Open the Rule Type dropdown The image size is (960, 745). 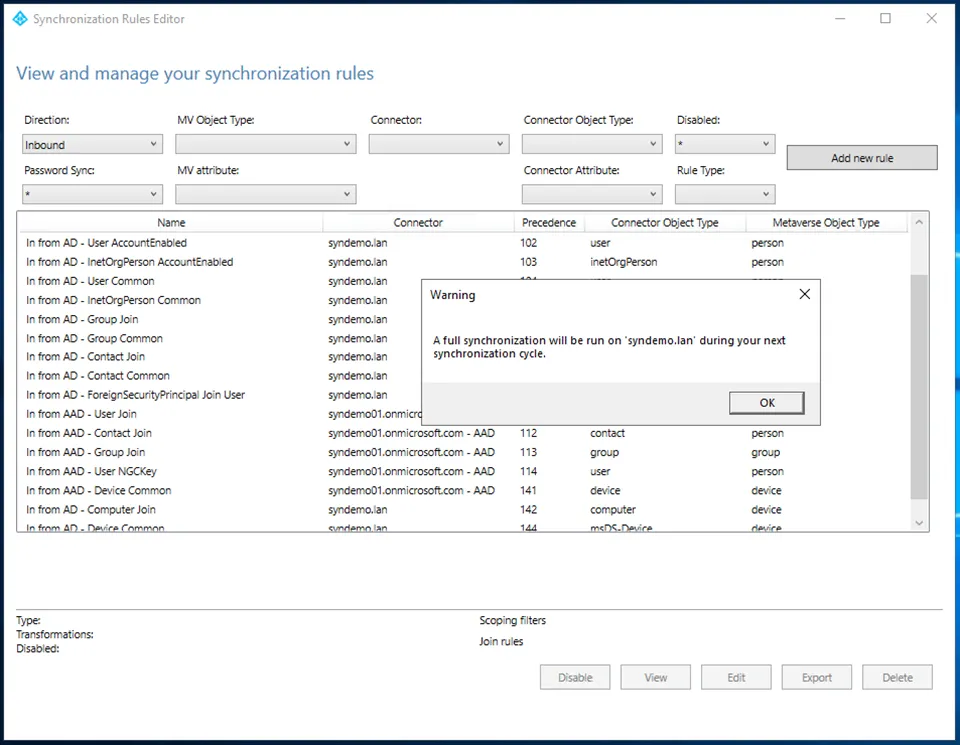[725, 194]
